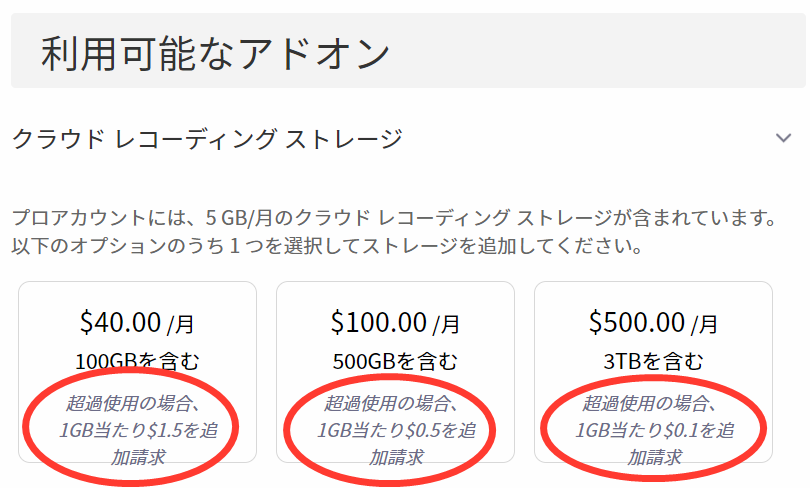Screen dimensions: 810x488
Task: Click the $0.5 per GB overage note
Action: coord(395,431)
